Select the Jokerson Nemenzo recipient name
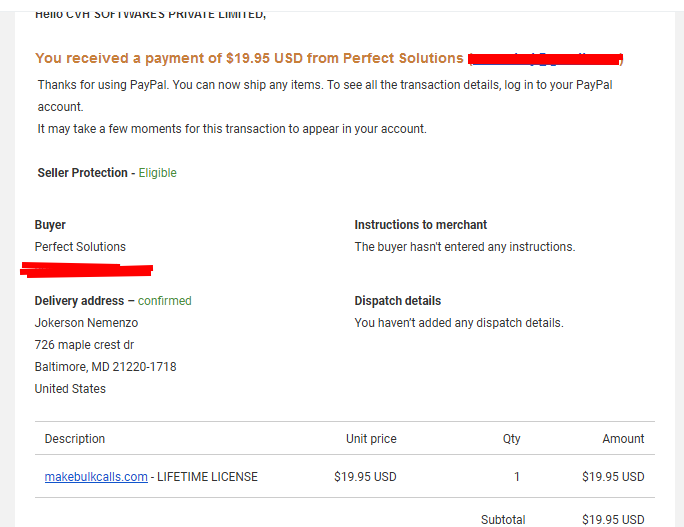684x527 pixels. pos(86,322)
